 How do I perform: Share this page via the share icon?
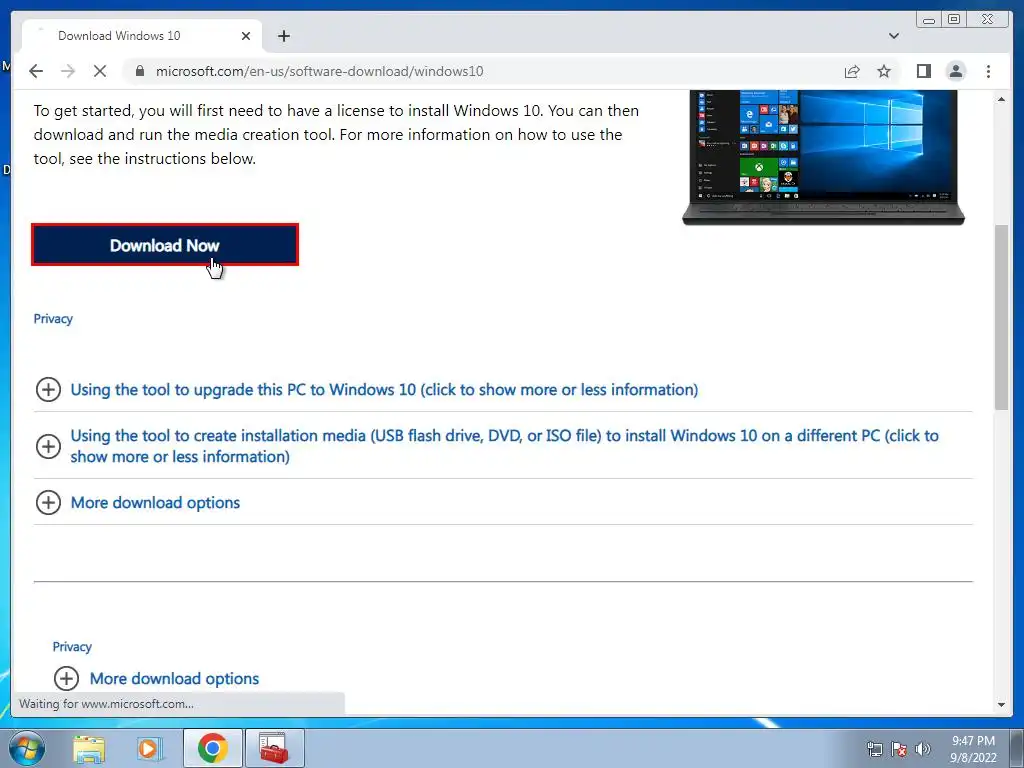852,71
